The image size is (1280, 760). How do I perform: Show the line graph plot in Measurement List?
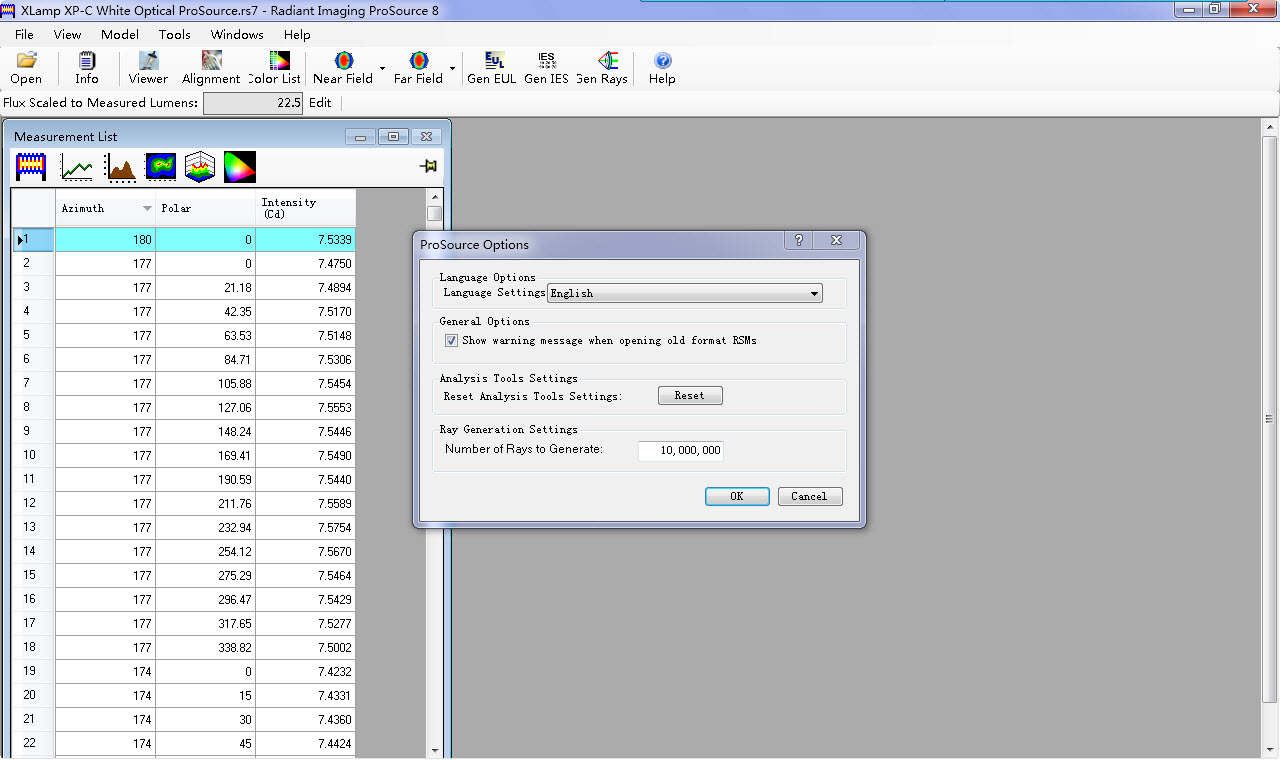[x=77, y=167]
